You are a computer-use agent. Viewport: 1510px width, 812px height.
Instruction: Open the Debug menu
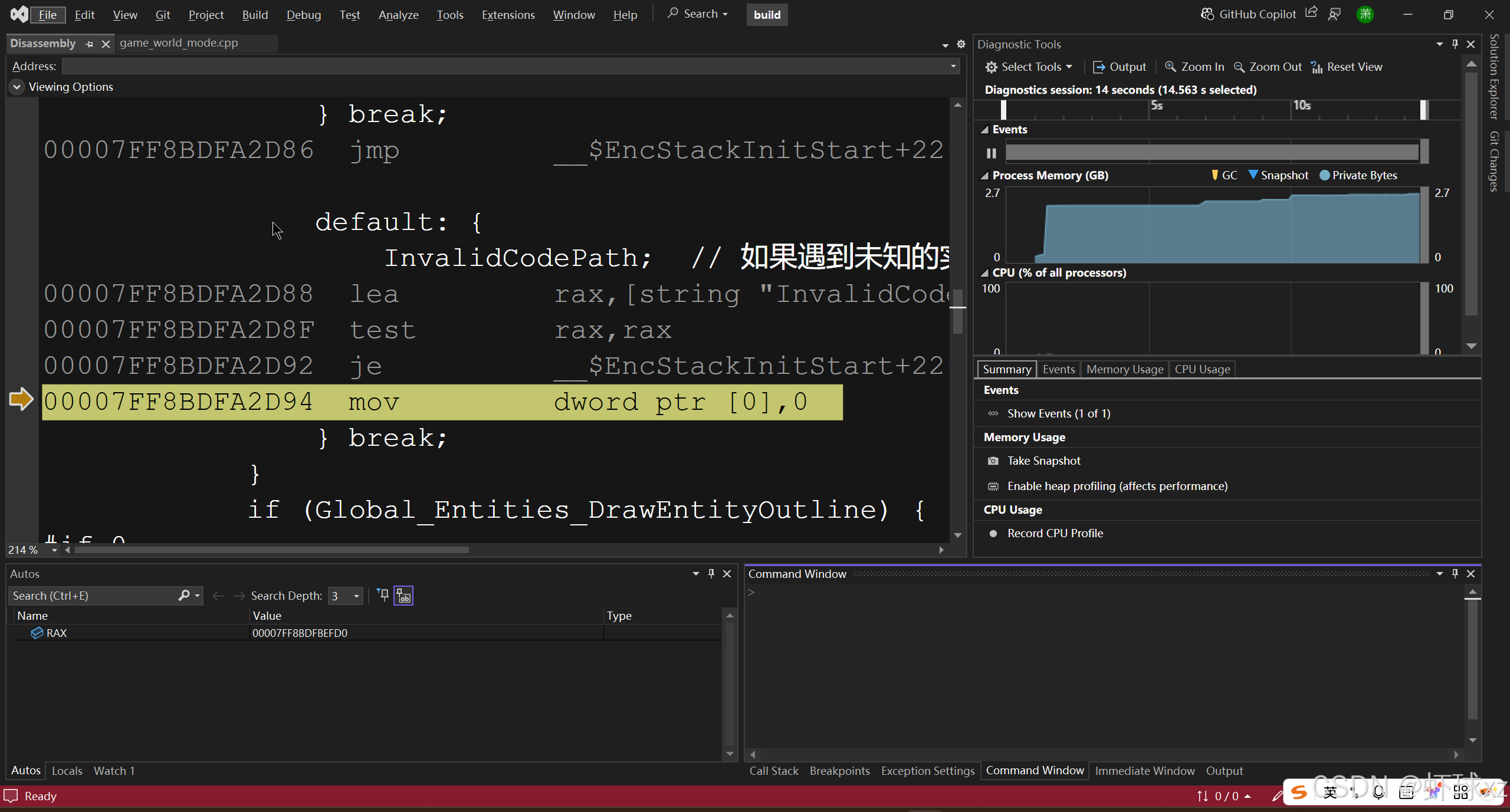tap(303, 15)
